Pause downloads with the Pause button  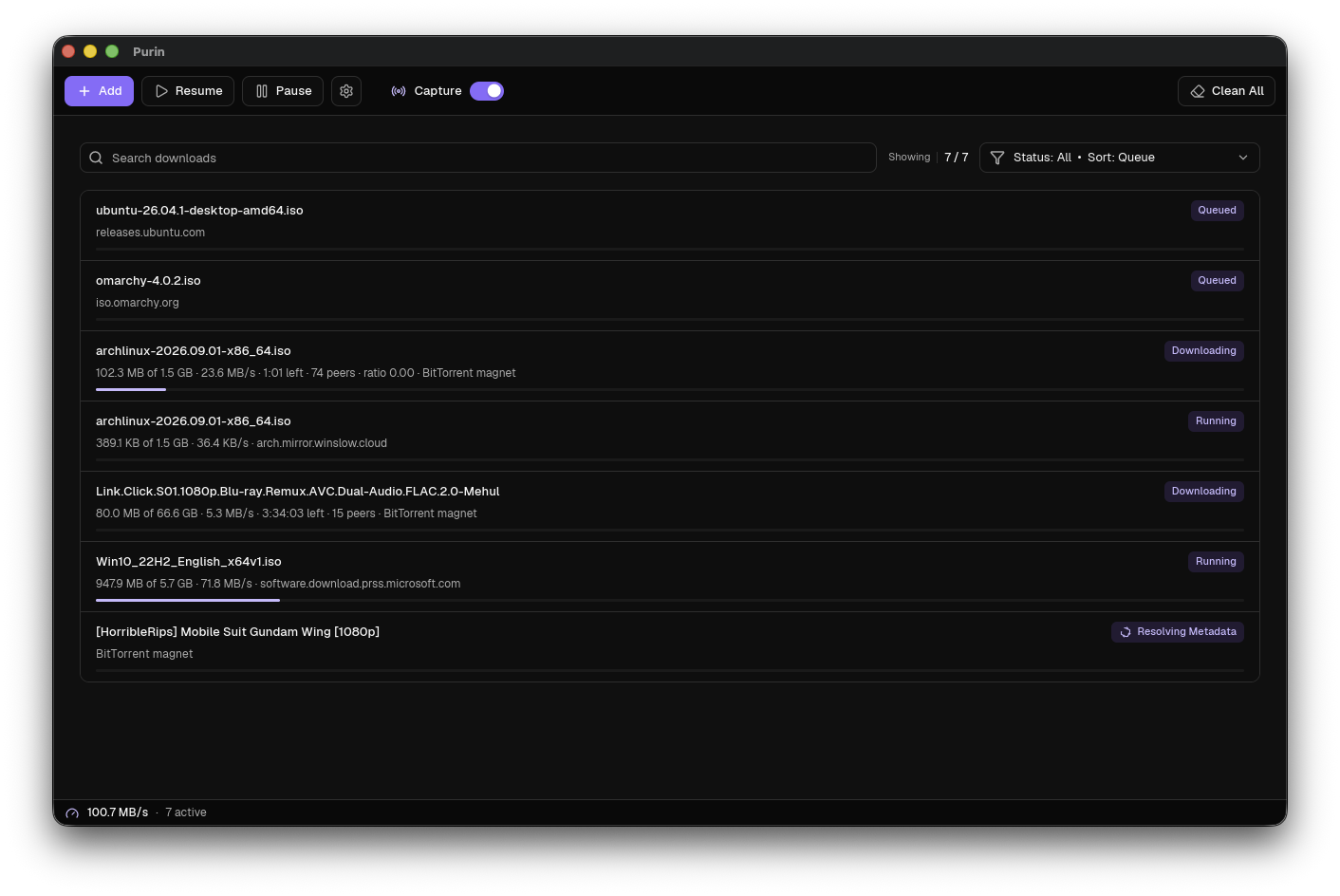(x=283, y=91)
